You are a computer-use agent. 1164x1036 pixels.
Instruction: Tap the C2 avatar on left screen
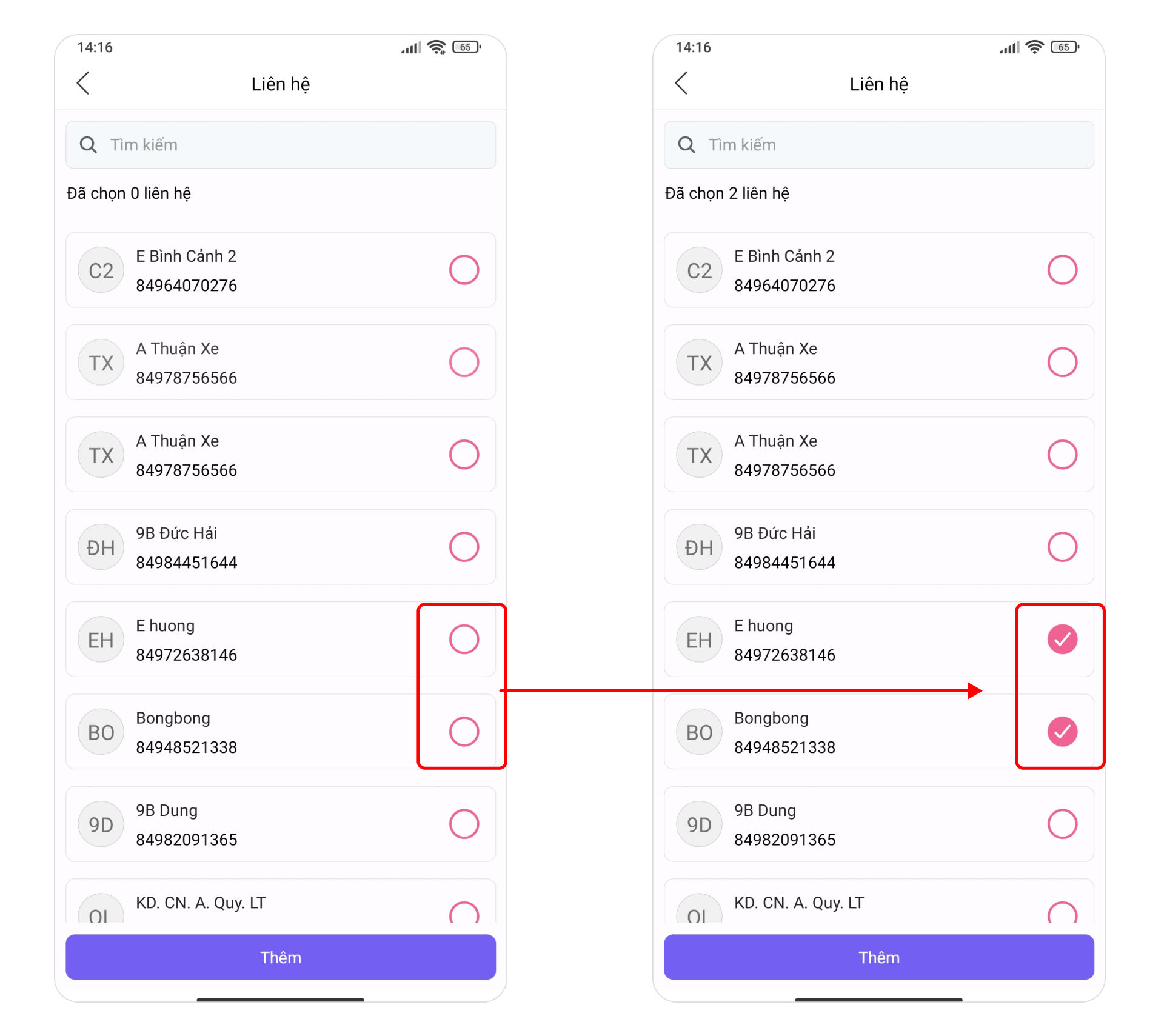coord(101,270)
